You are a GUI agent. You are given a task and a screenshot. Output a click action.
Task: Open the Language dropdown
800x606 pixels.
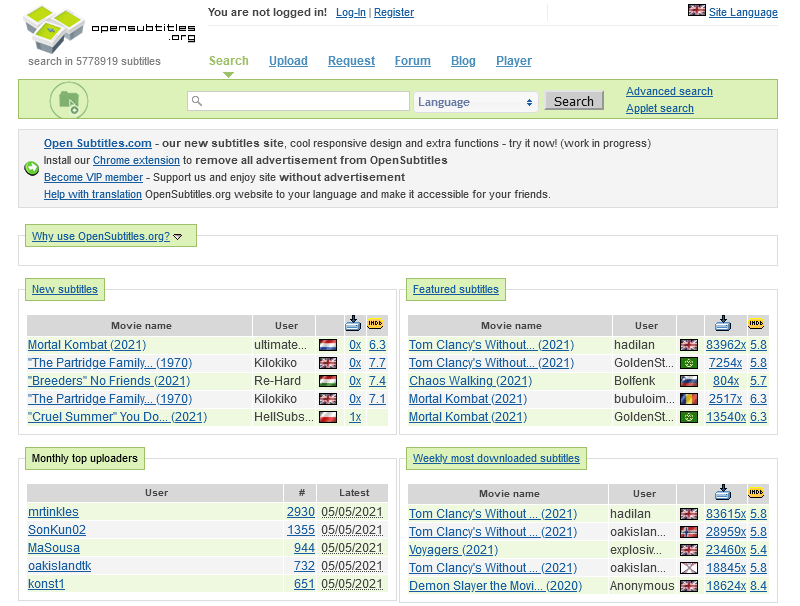[476, 102]
